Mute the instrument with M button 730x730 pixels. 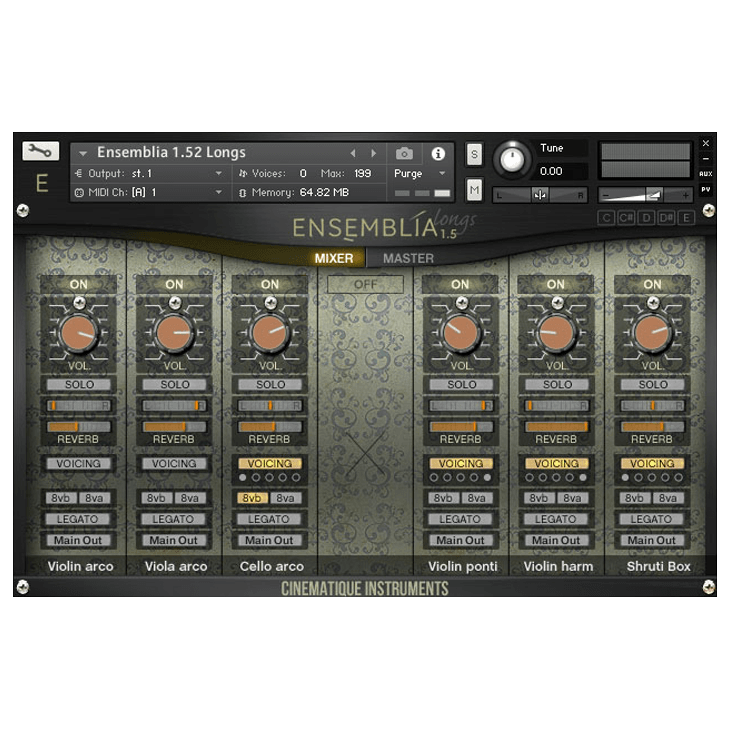click(x=474, y=190)
